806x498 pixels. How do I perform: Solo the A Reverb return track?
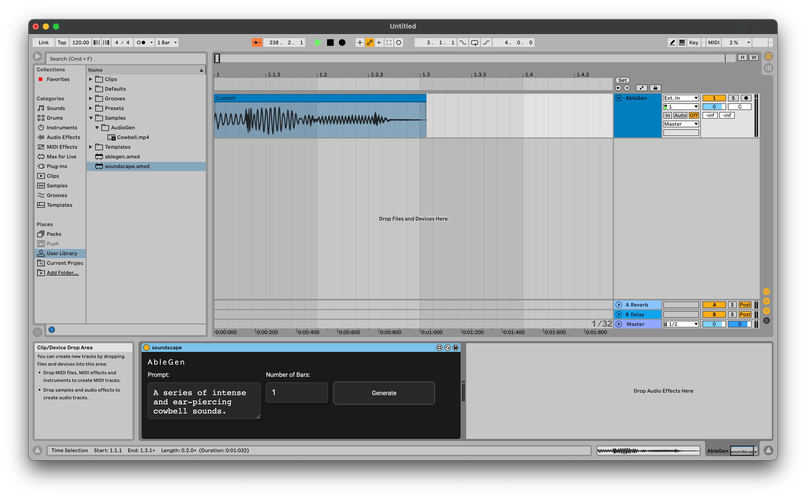(732, 305)
